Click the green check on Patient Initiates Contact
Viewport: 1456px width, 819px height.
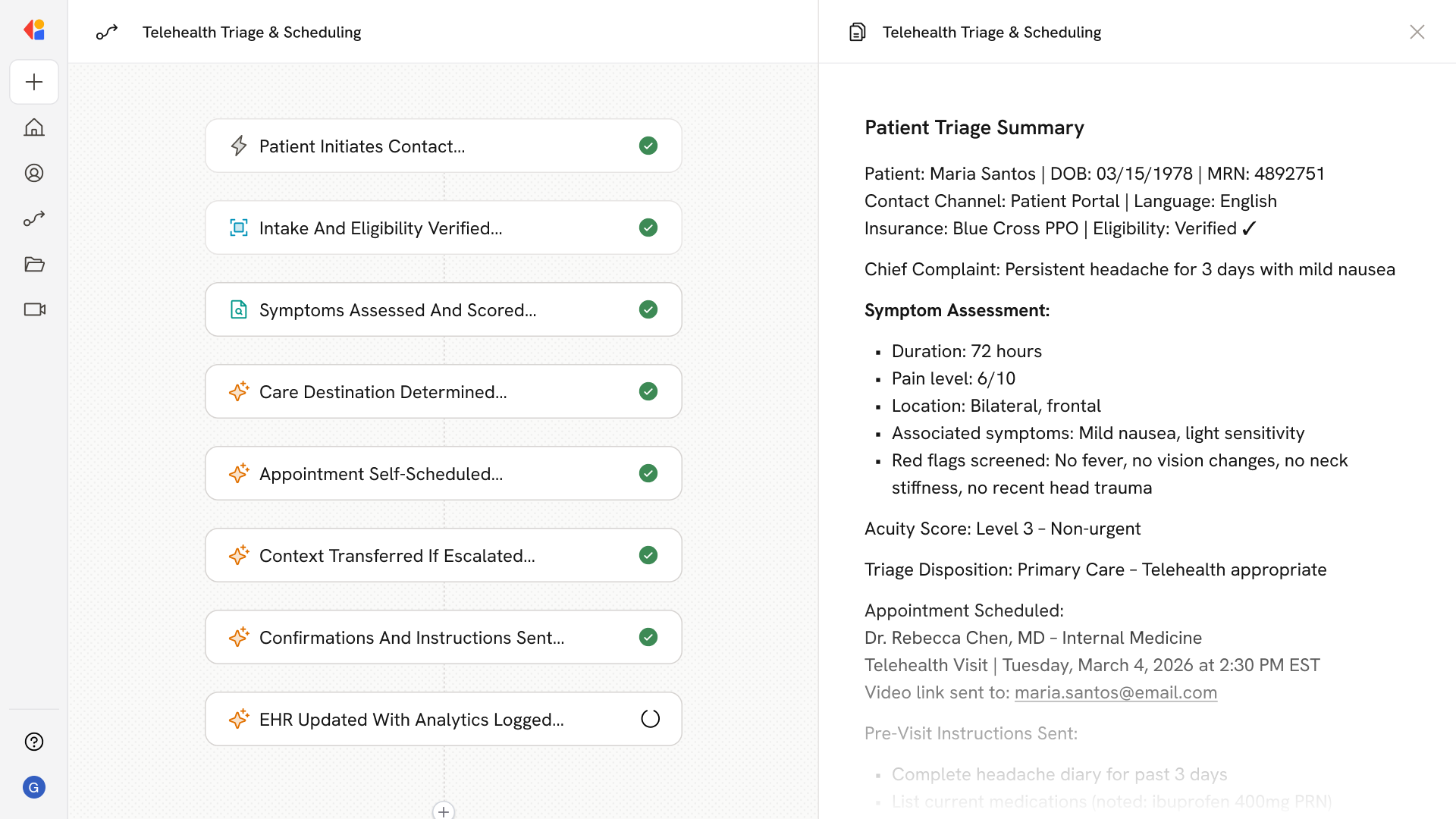(648, 146)
